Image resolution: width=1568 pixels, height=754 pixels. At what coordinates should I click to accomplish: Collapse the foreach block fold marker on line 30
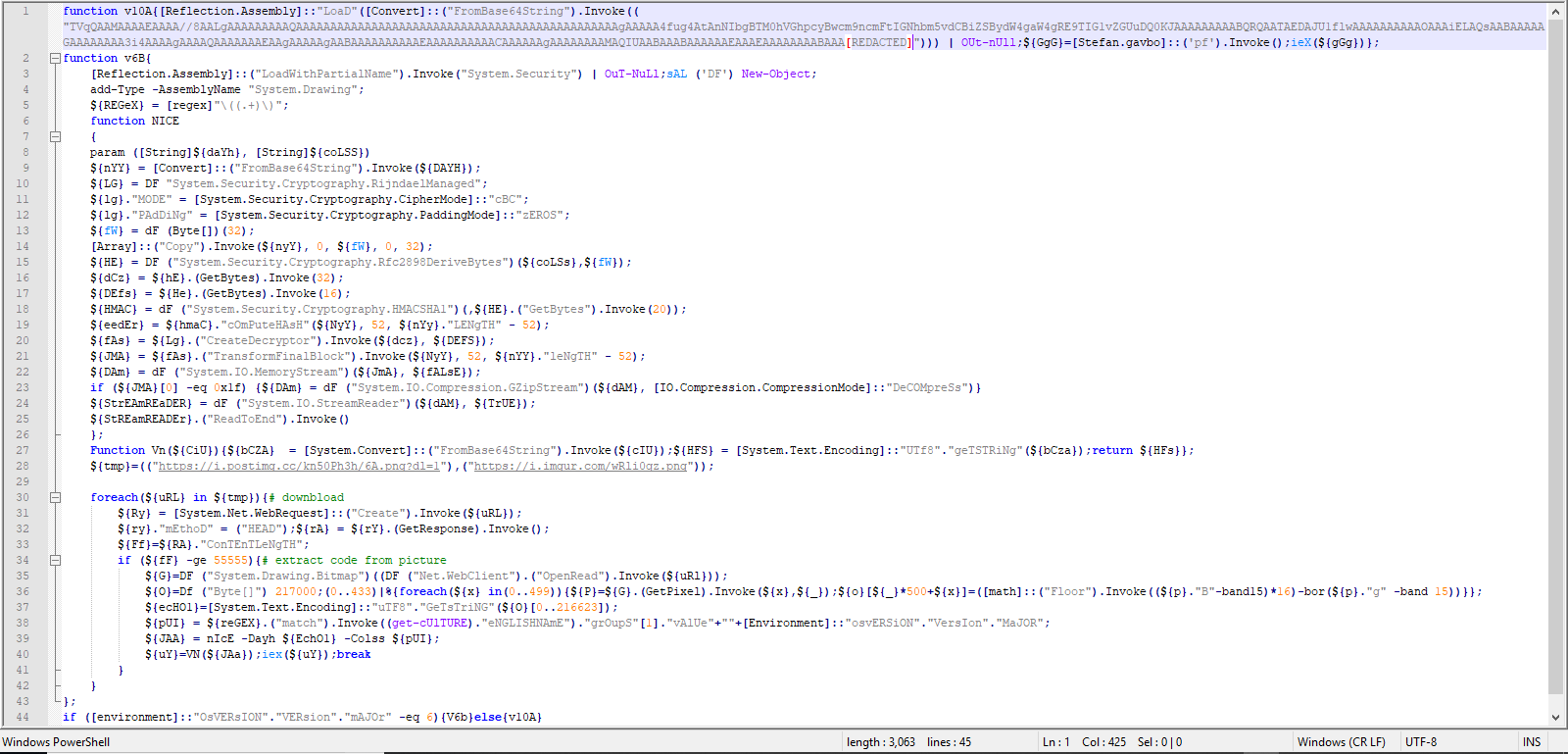click(56, 497)
